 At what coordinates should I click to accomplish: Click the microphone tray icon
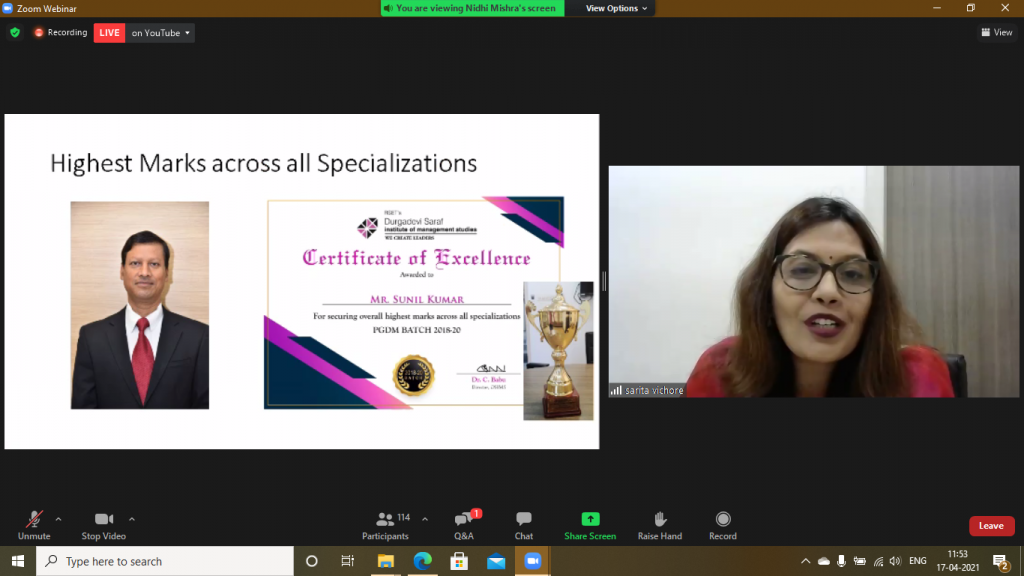click(841, 561)
